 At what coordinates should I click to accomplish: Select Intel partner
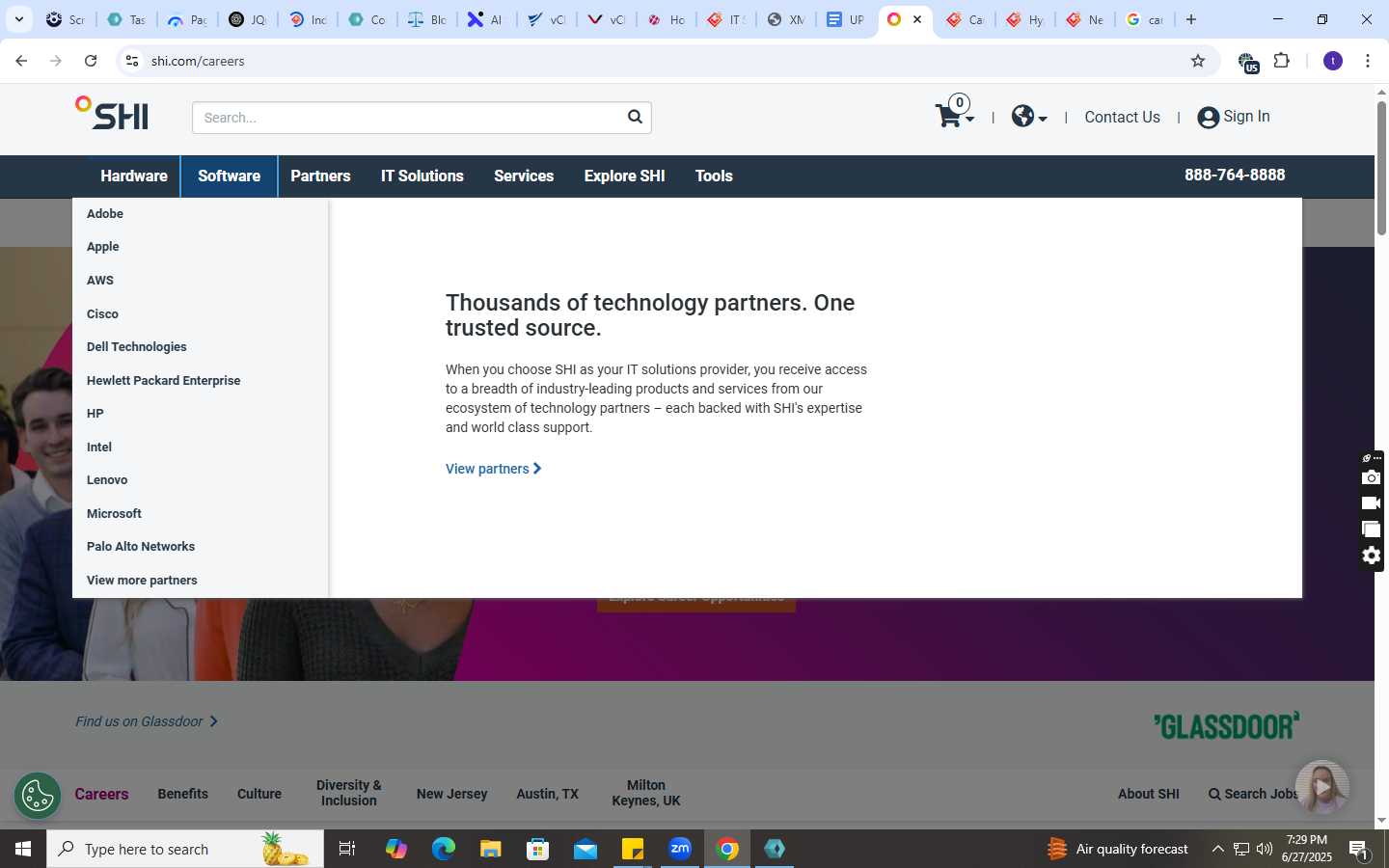99,447
